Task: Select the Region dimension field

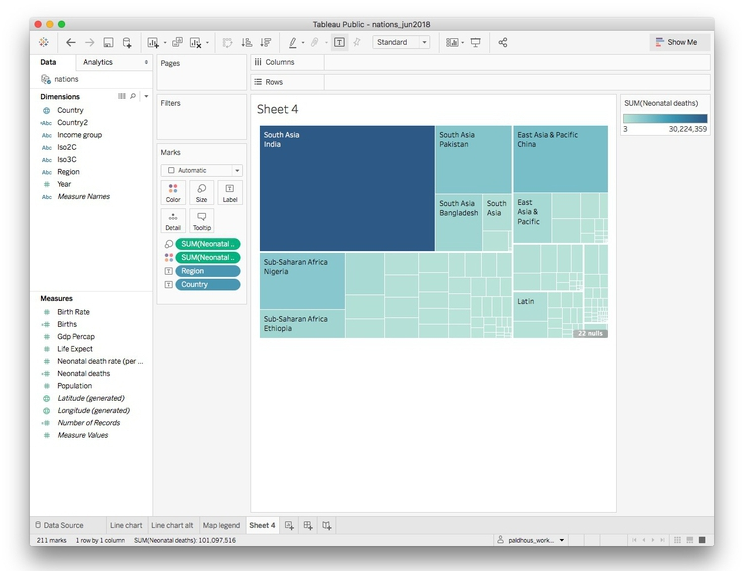Action: [68, 172]
